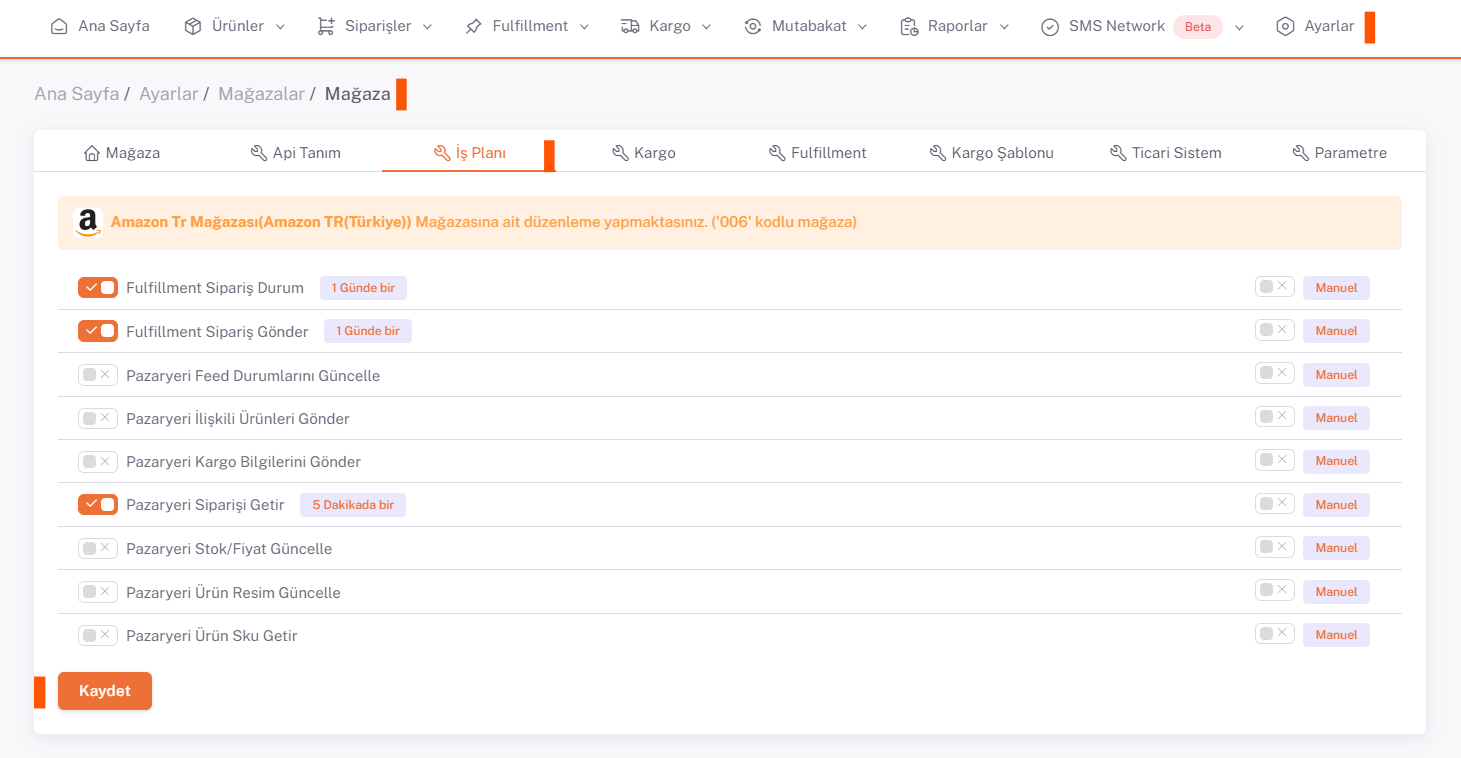The height and width of the screenshot is (758, 1461).
Task: Toggle the Manuel switch for Pazaryeri Ürün Sku Getir
Action: [1275, 634]
